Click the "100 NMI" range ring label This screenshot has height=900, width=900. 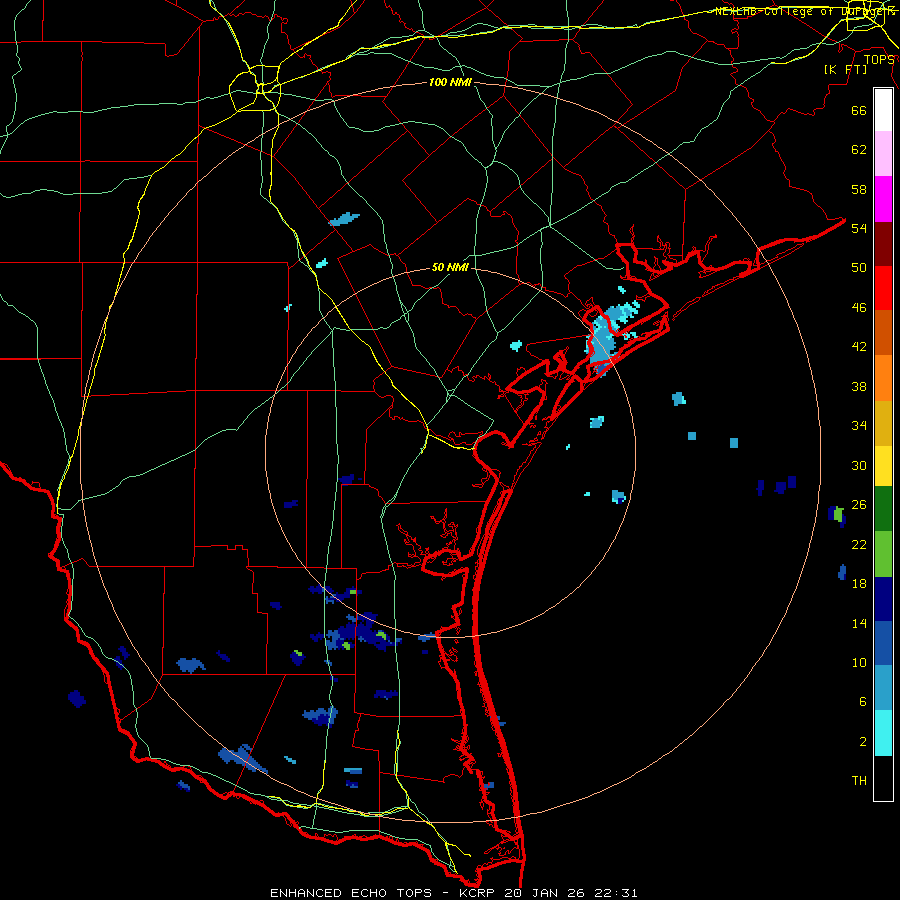coord(450,83)
